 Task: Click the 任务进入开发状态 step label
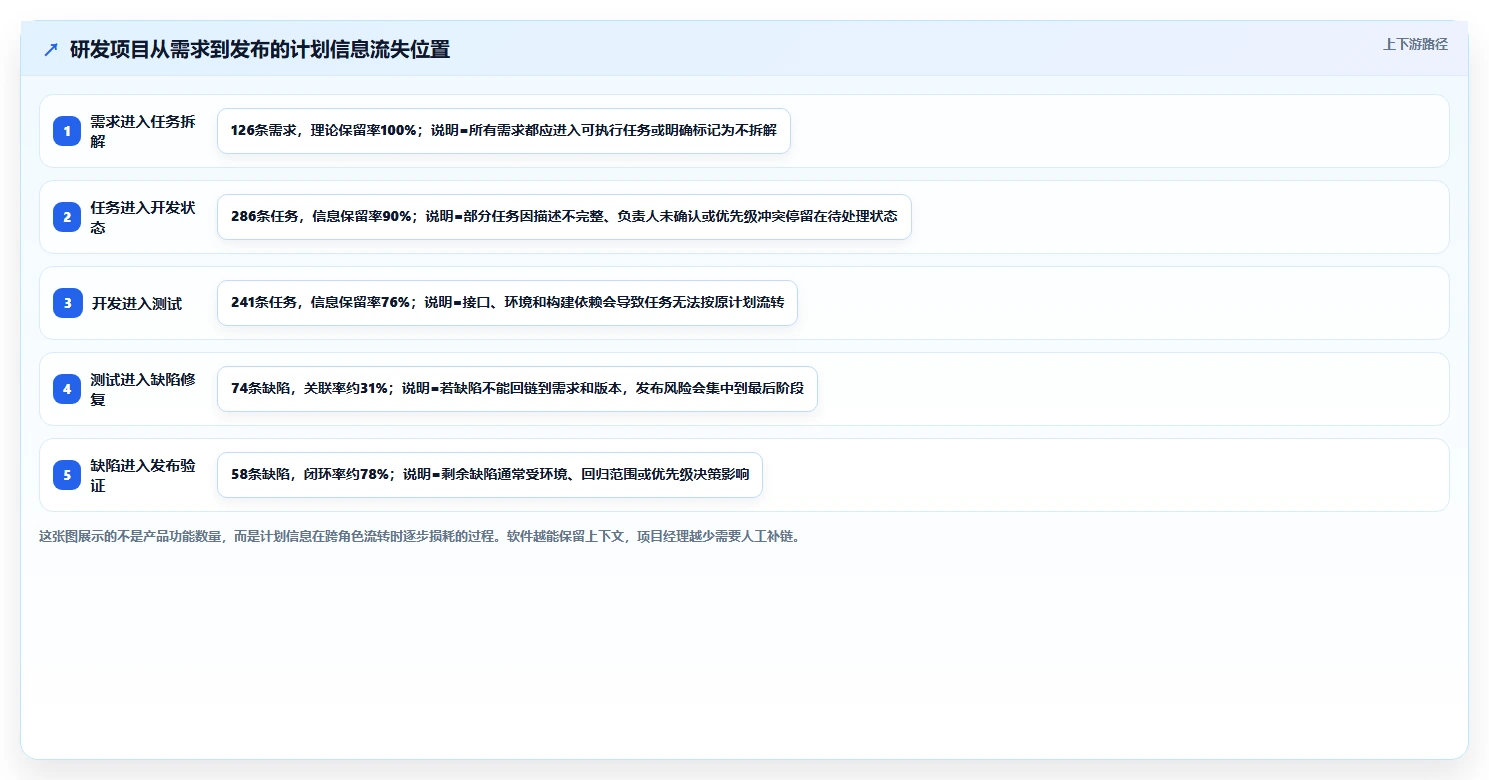[x=143, y=217]
